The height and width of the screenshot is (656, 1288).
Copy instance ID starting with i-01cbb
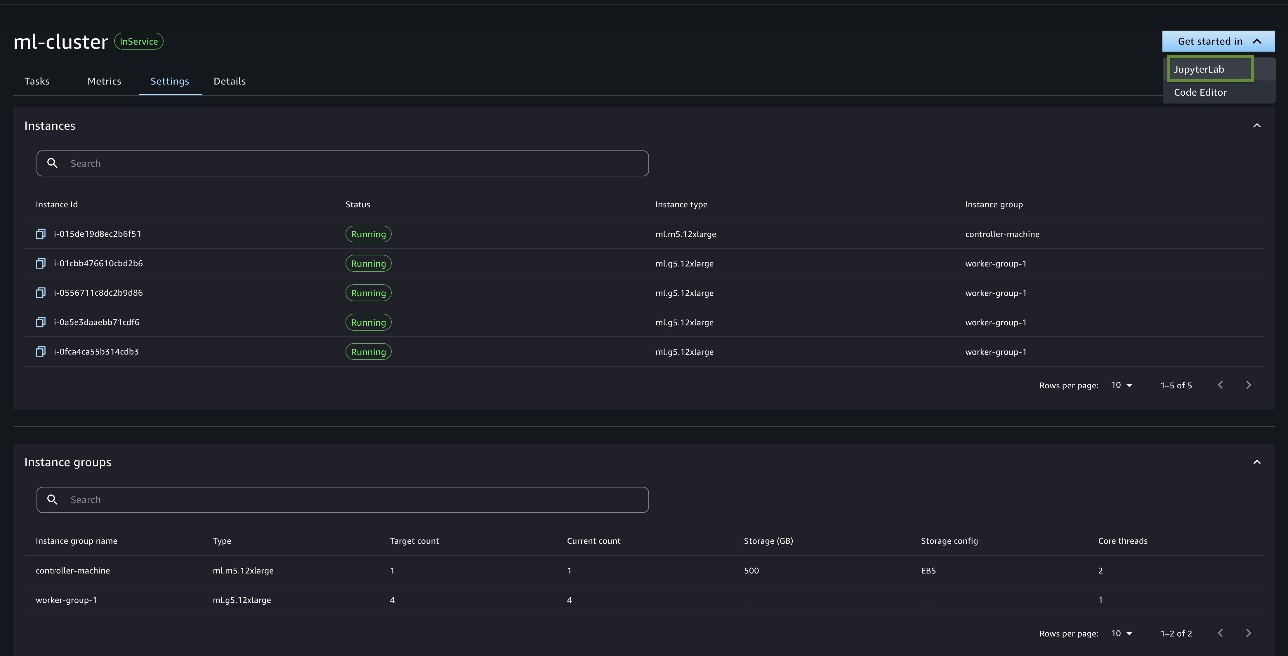41,263
